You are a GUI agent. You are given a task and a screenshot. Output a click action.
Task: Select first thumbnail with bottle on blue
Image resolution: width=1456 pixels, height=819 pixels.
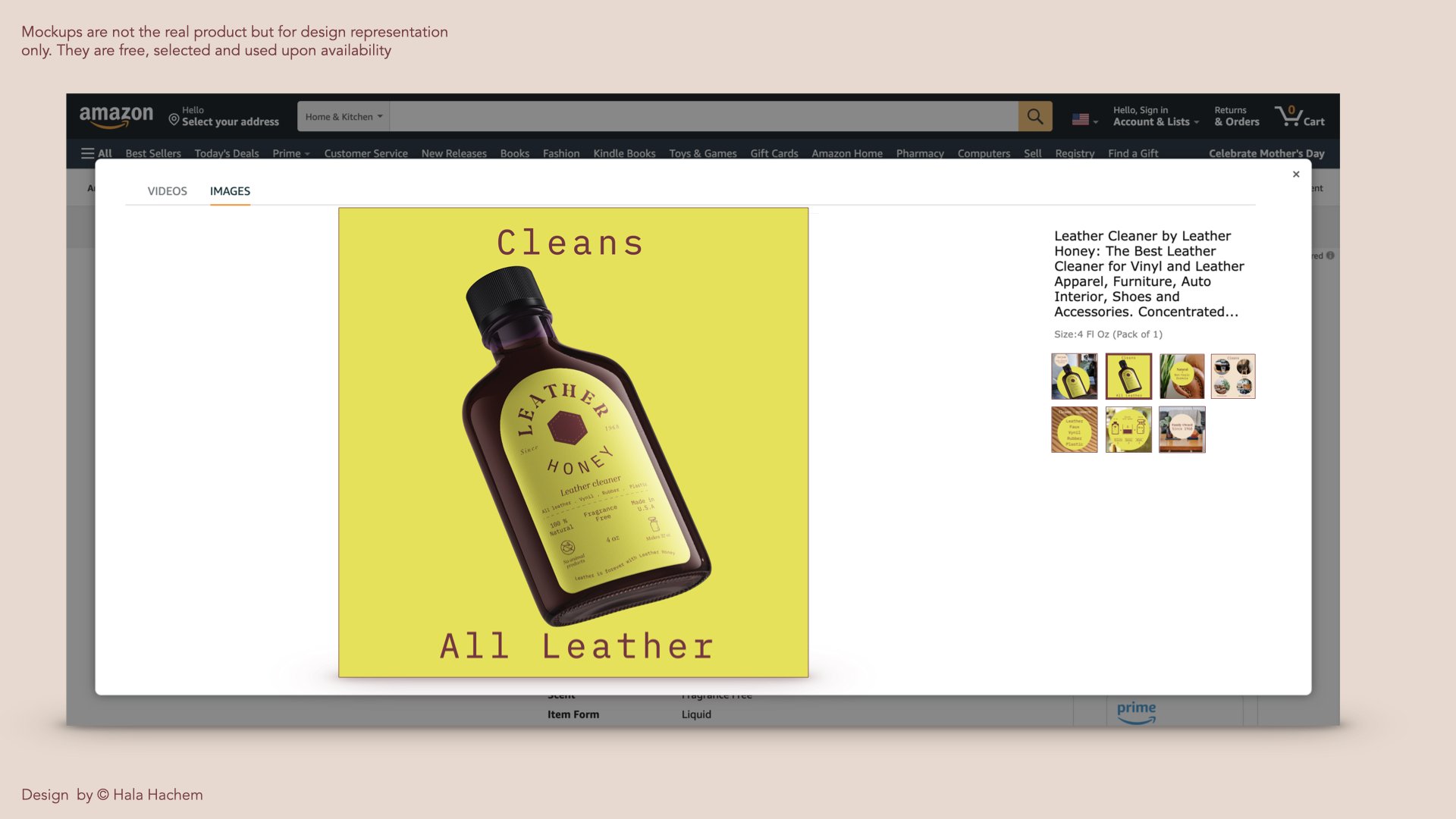[1074, 376]
